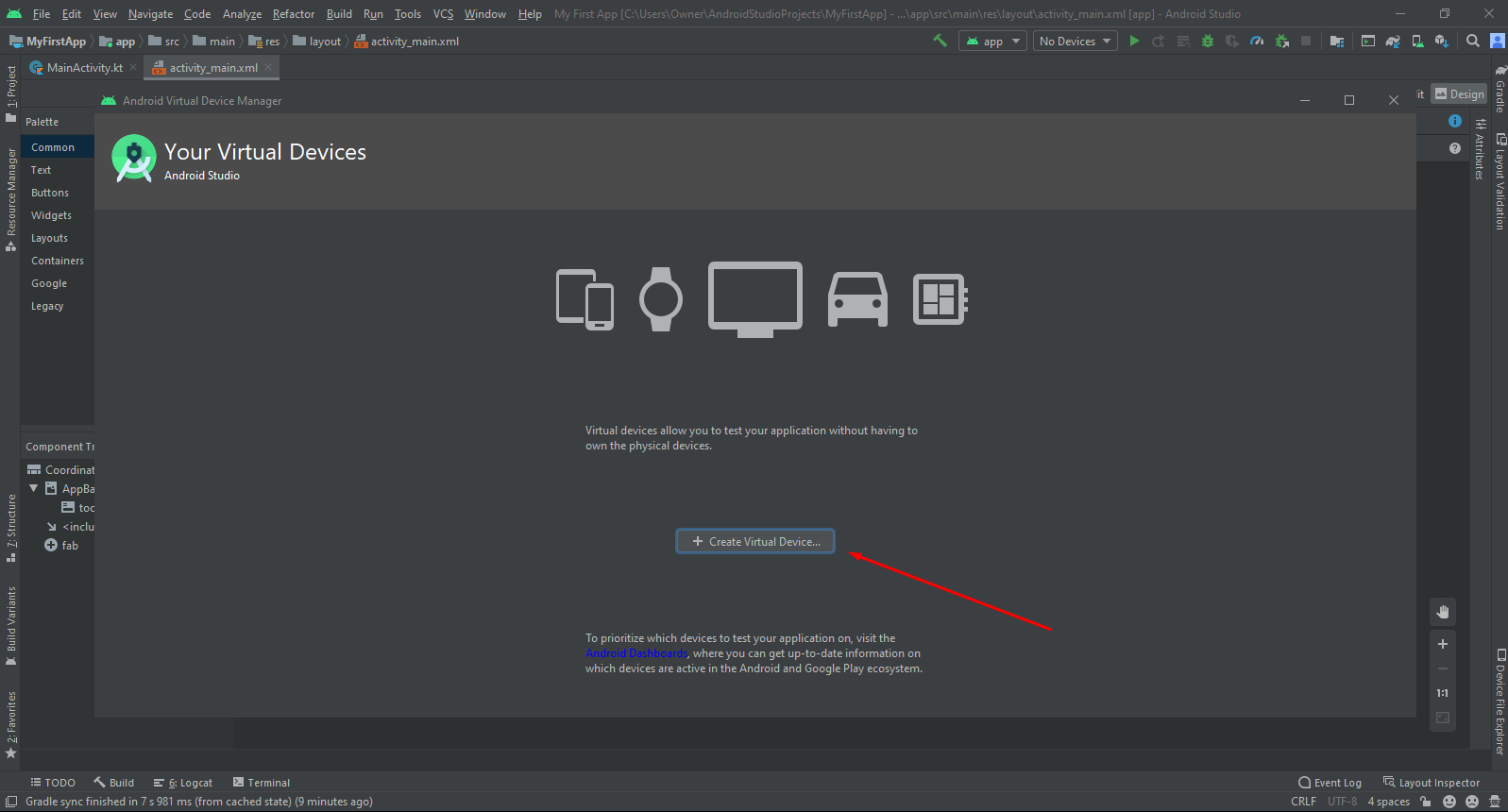
Task: Open the Gradle side tool window
Action: (x=1500, y=88)
